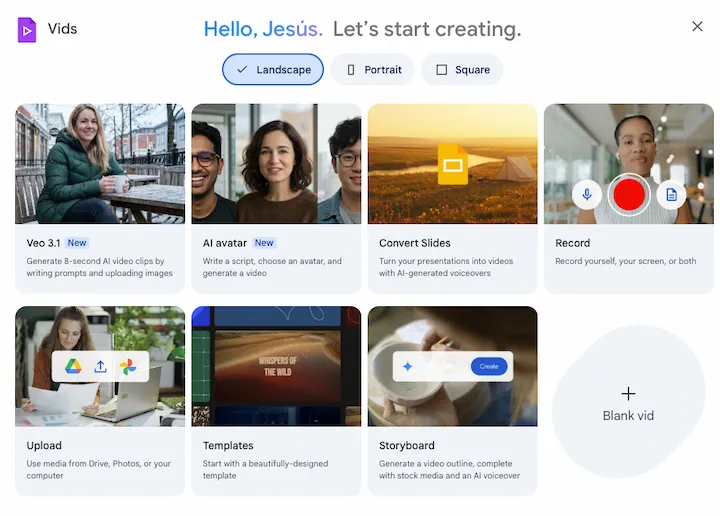Open the Veo 3.1 card thumbnail
This screenshot has width=720, height=516.
[100, 164]
